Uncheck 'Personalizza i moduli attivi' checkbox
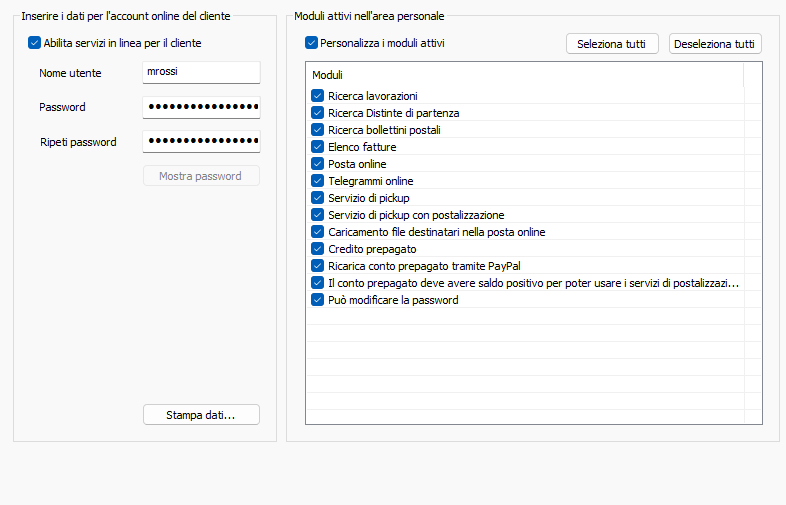786x505 pixels. click(311, 43)
